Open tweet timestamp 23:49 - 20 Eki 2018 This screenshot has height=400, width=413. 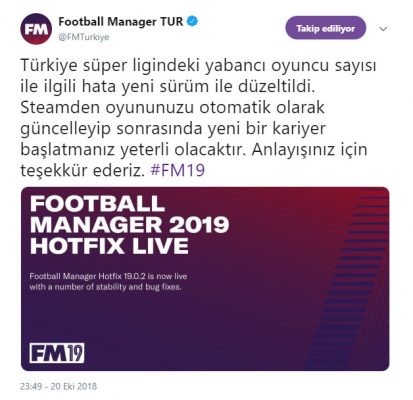coord(59,386)
